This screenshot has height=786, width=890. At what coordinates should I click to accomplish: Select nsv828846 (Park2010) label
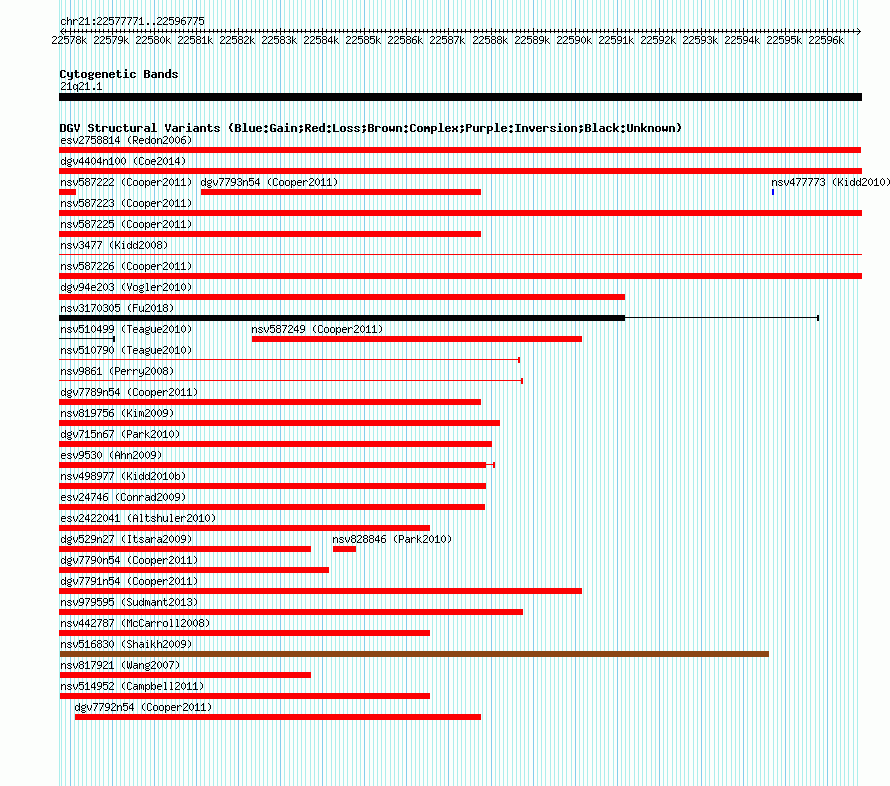[392, 539]
